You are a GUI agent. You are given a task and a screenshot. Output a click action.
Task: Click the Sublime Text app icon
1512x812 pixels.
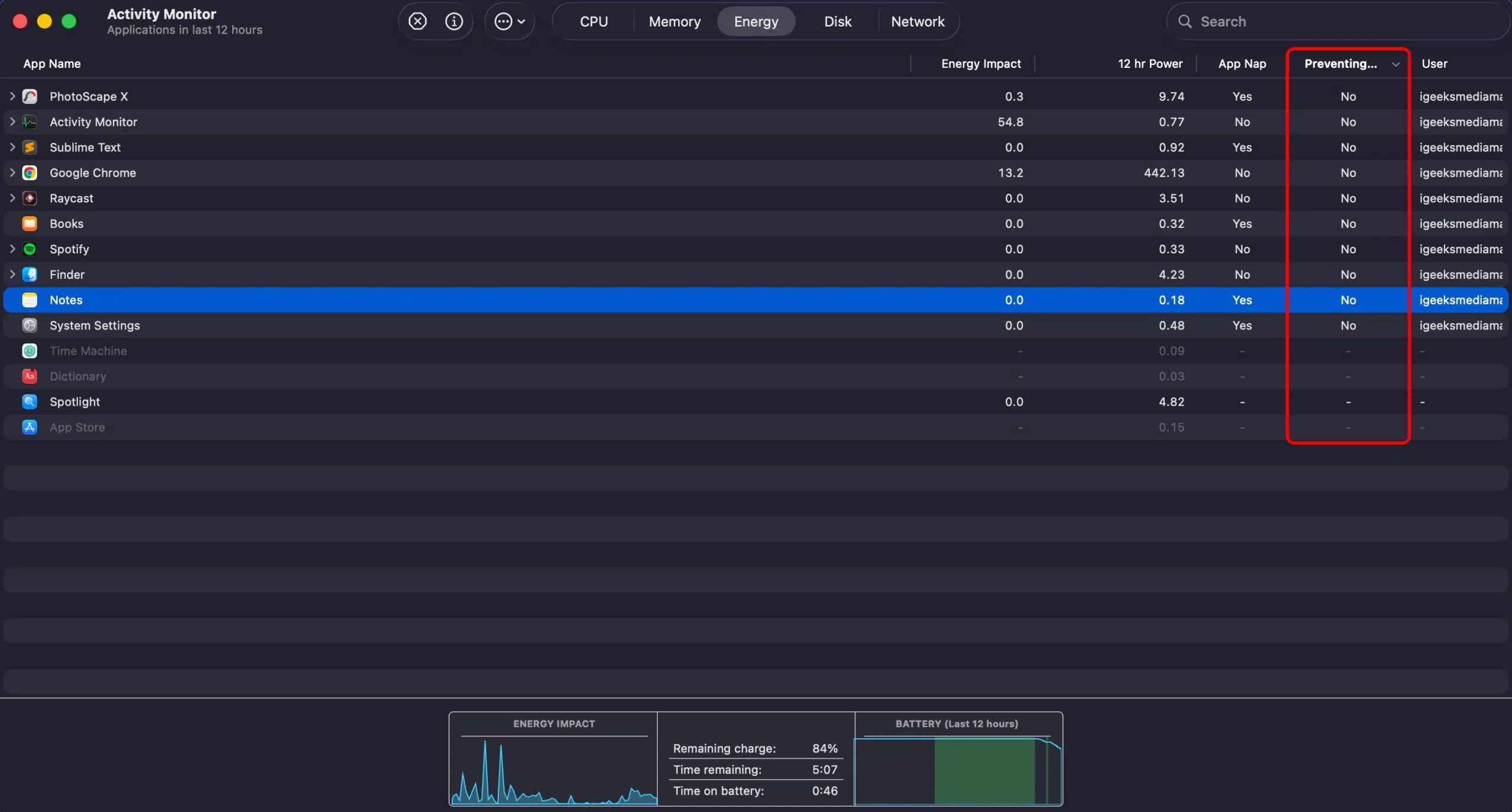(30, 147)
